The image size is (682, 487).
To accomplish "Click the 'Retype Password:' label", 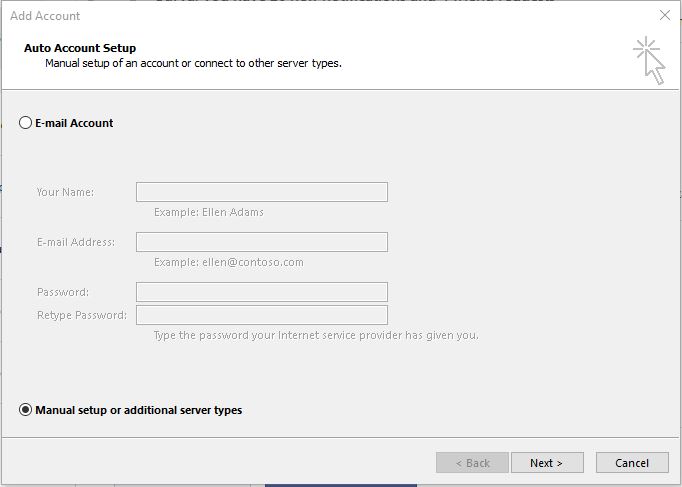I will (x=82, y=315).
